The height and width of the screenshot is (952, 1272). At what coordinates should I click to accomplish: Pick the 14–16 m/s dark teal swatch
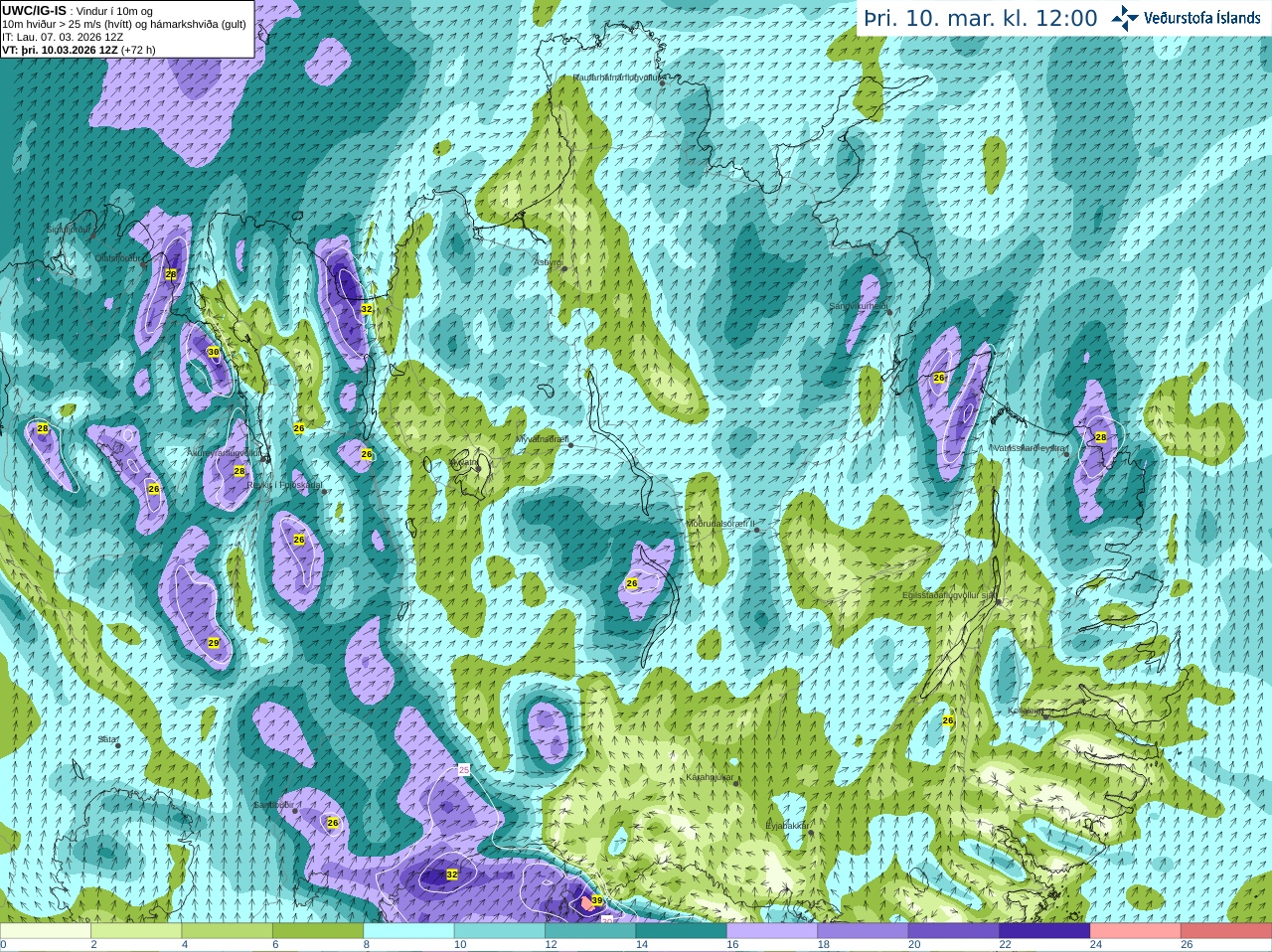click(682, 931)
